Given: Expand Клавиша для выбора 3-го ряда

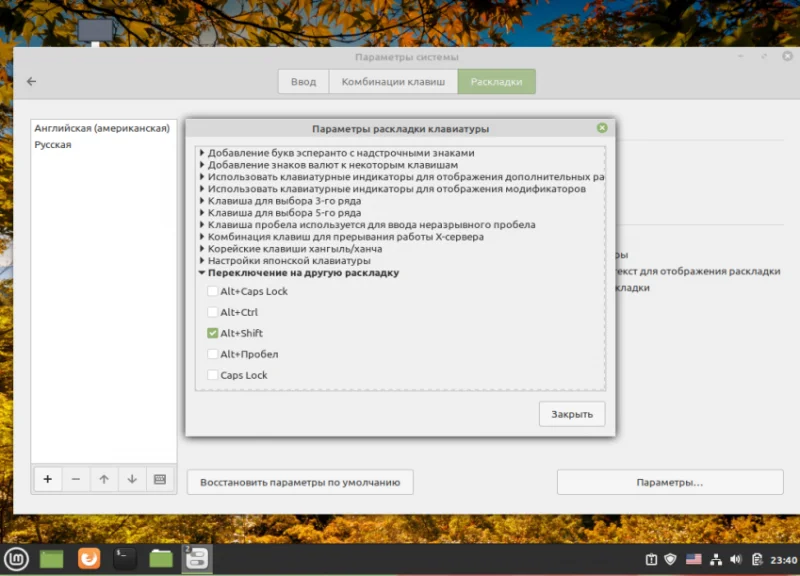Looking at the screenshot, I should pyautogui.click(x=202, y=201).
